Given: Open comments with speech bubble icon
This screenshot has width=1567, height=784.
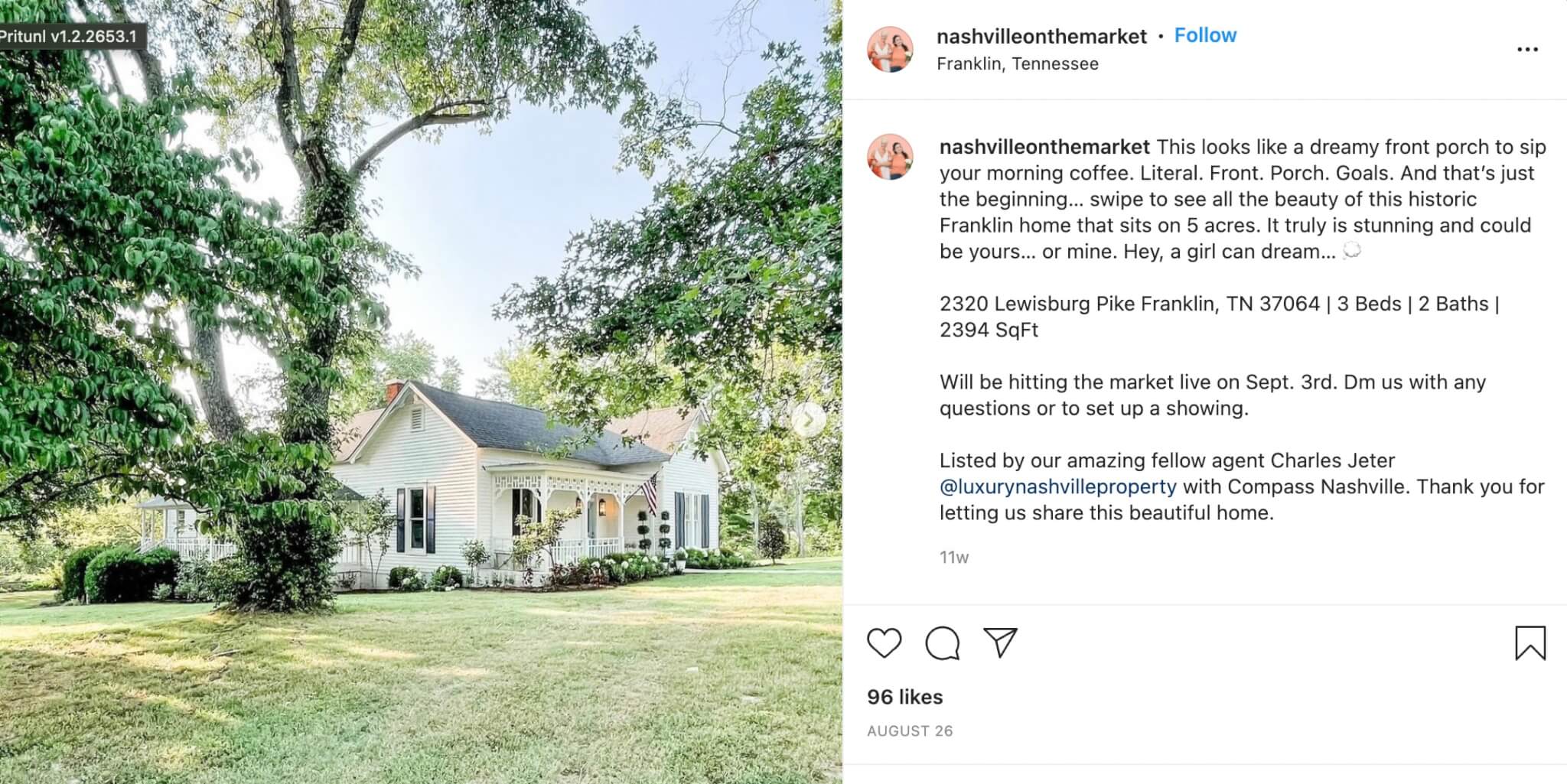Looking at the screenshot, I should [x=942, y=643].
